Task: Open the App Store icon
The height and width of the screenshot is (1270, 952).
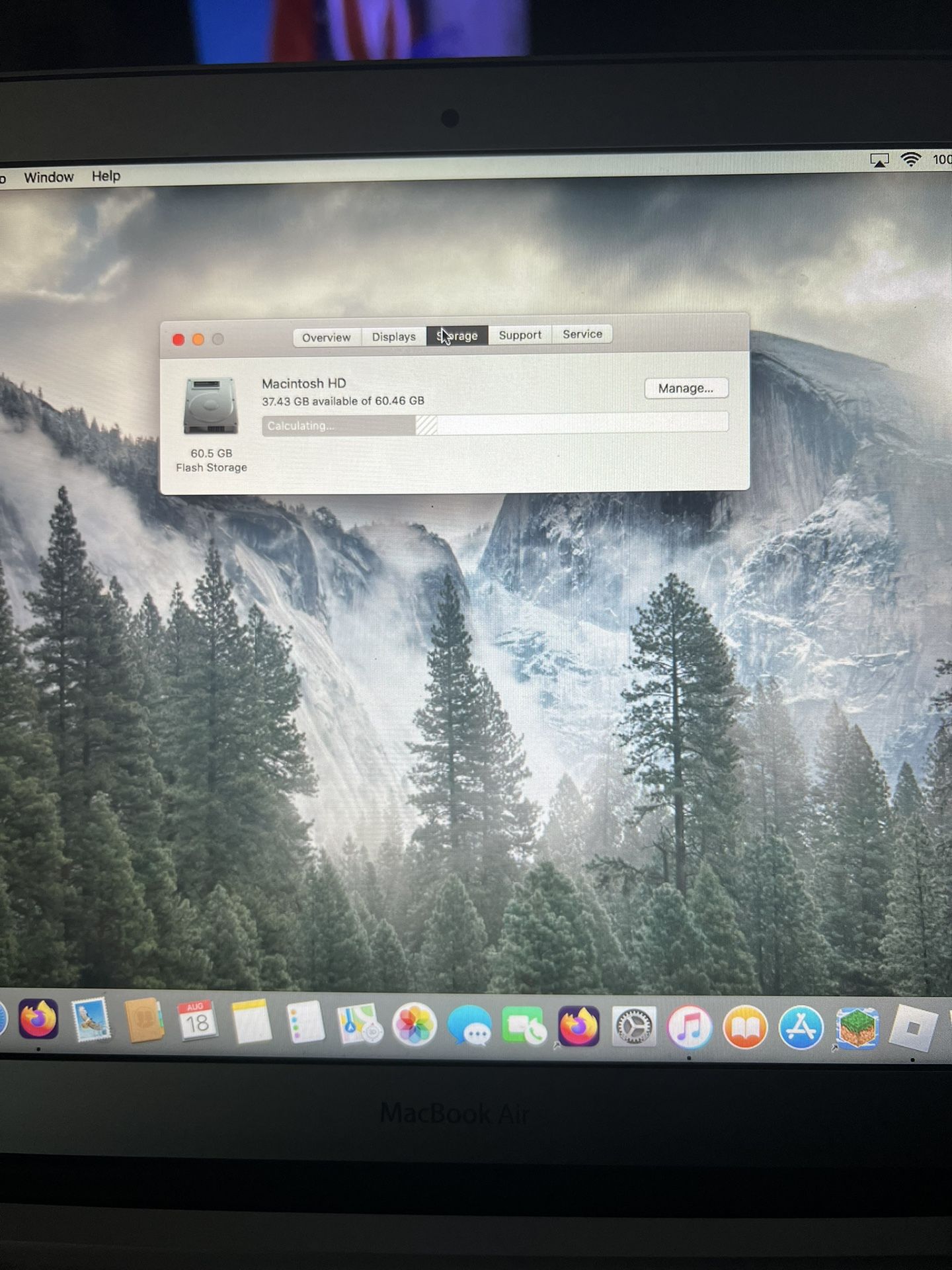Action: tap(801, 1029)
